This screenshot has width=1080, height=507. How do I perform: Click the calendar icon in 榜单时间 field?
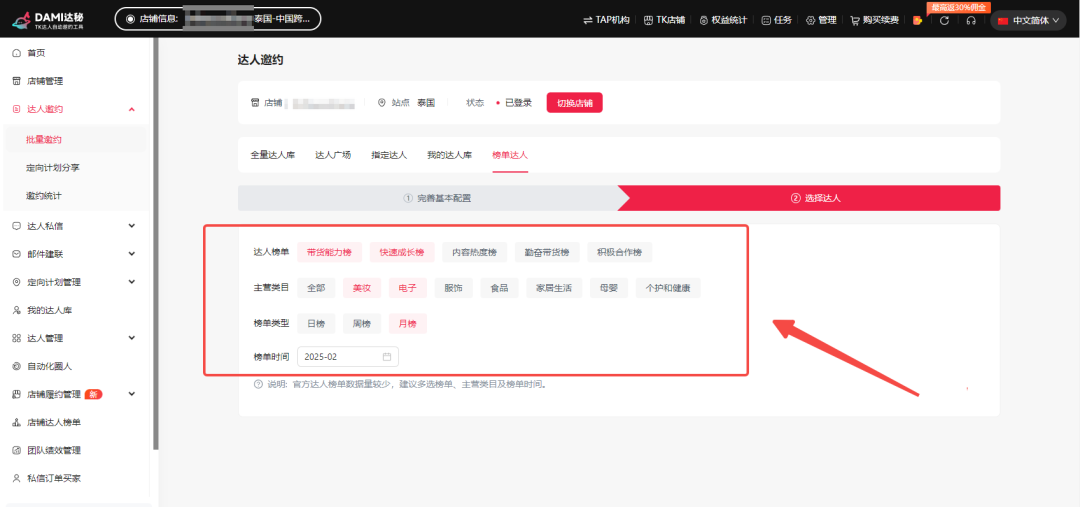(387, 357)
